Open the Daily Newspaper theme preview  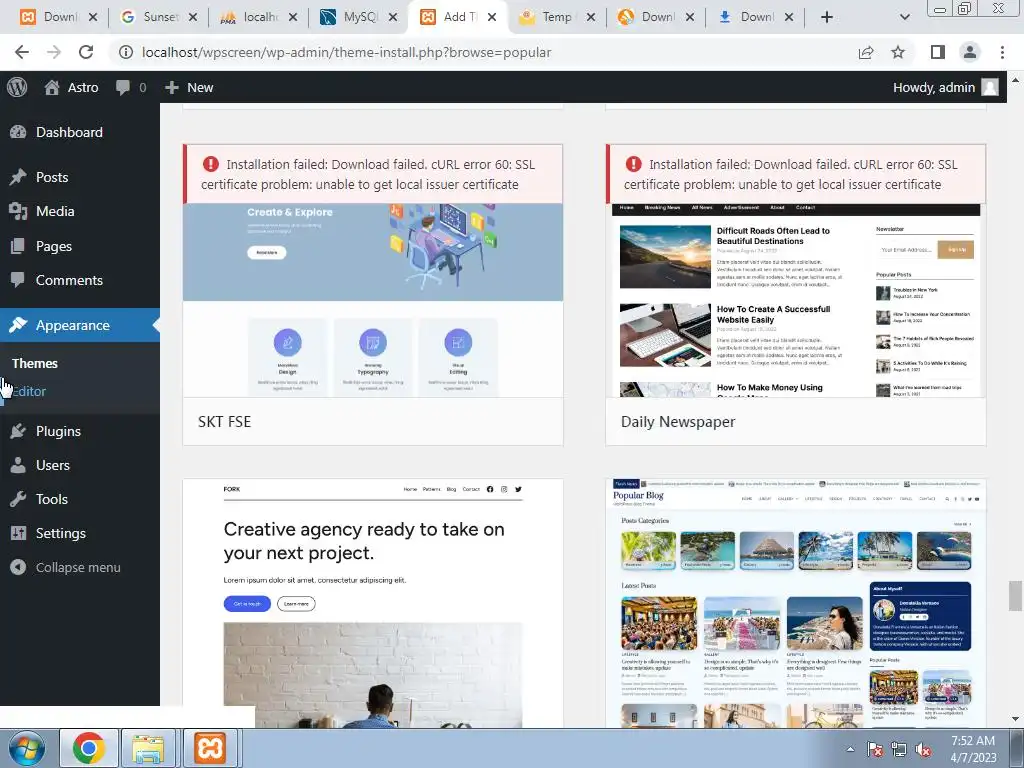(795, 300)
